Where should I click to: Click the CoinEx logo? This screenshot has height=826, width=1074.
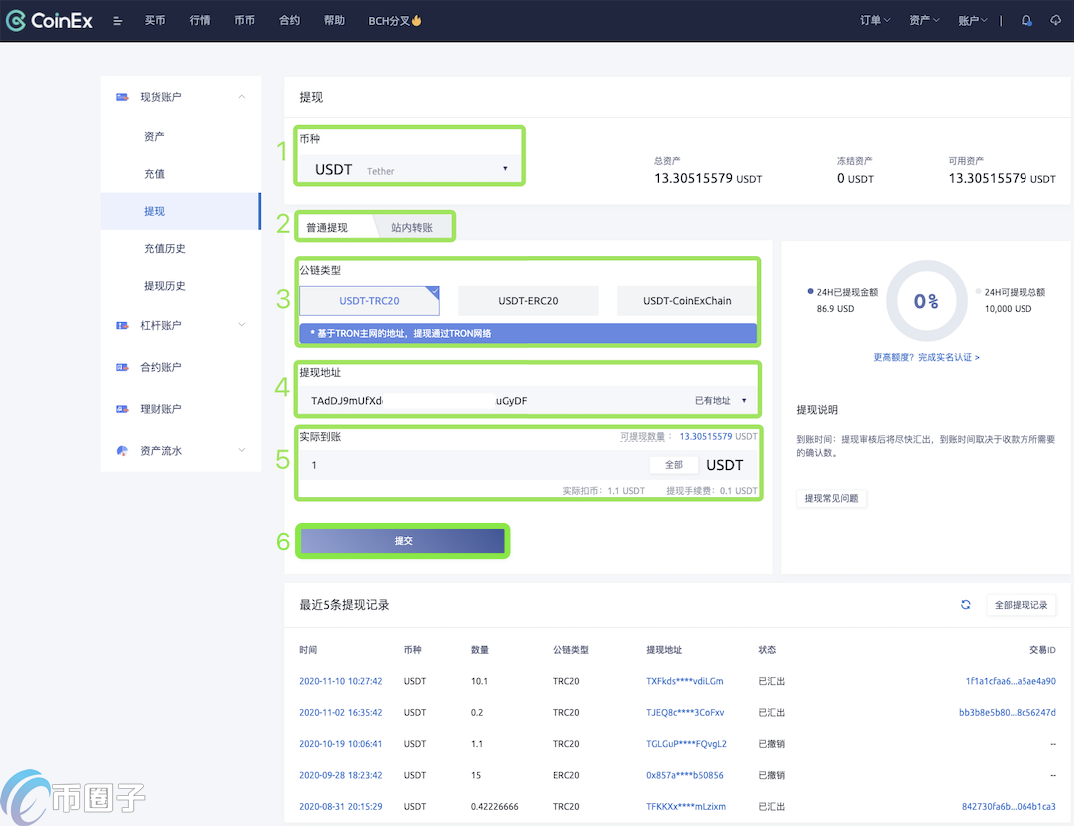[50, 20]
